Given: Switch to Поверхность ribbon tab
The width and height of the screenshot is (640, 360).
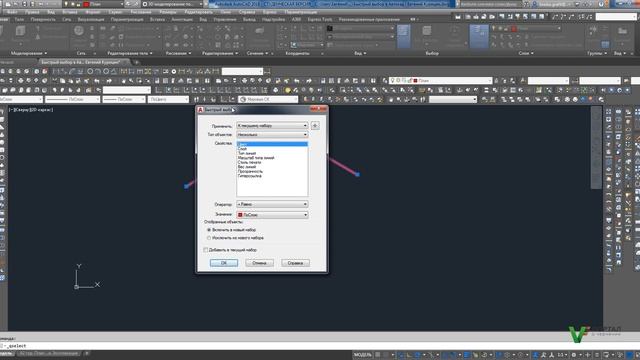Looking at the screenshot, I should click(x=43, y=19).
